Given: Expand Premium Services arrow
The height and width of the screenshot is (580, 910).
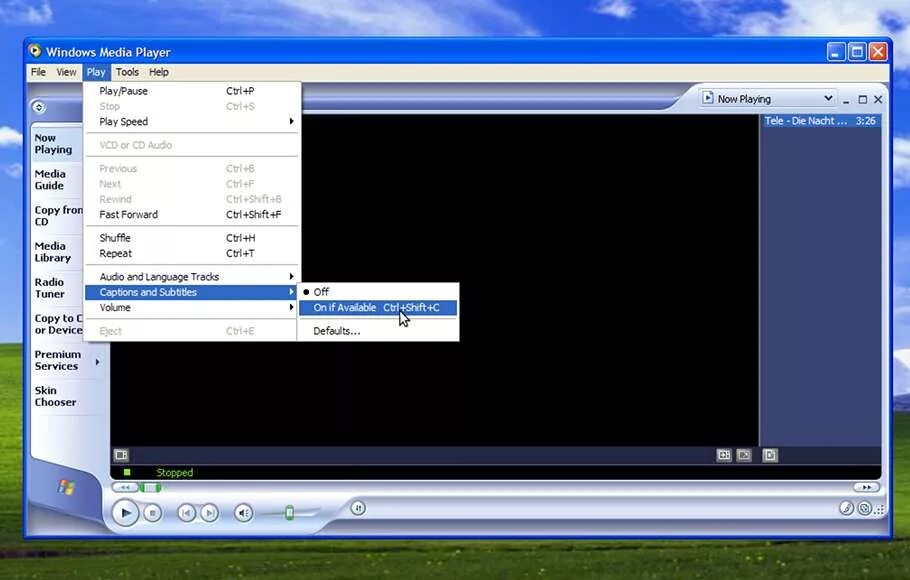Looking at the screenshot, I should [x=97, y=362].
